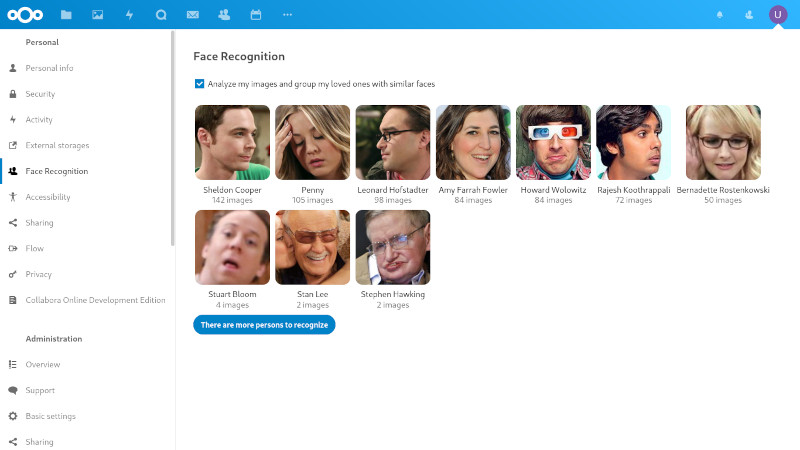Open Penny face thumbnail
Image resolution: width=800 pixels, height=450 pixels.
(x=312, y=142)
